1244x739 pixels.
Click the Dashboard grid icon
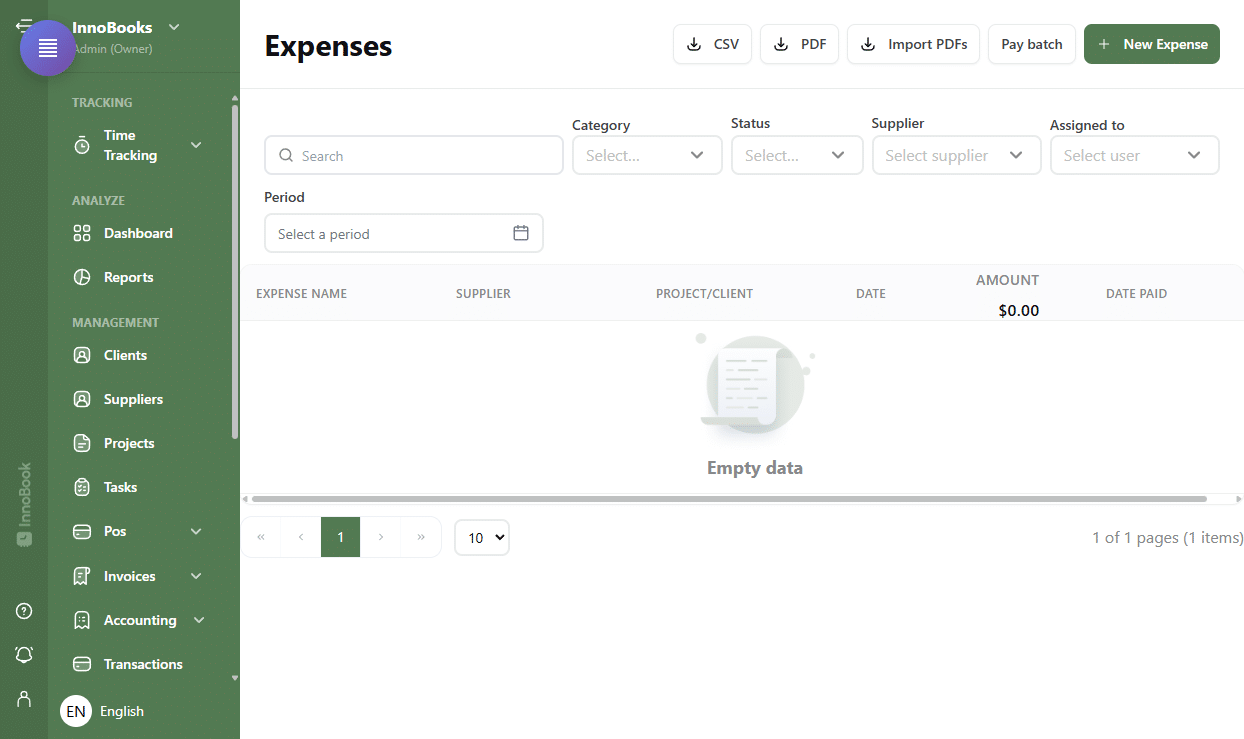pos(82,233)
